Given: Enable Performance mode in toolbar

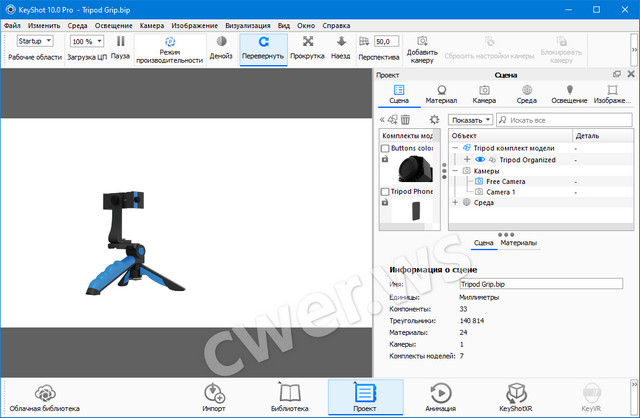Looking at the screenshot, I should point(169,47).
